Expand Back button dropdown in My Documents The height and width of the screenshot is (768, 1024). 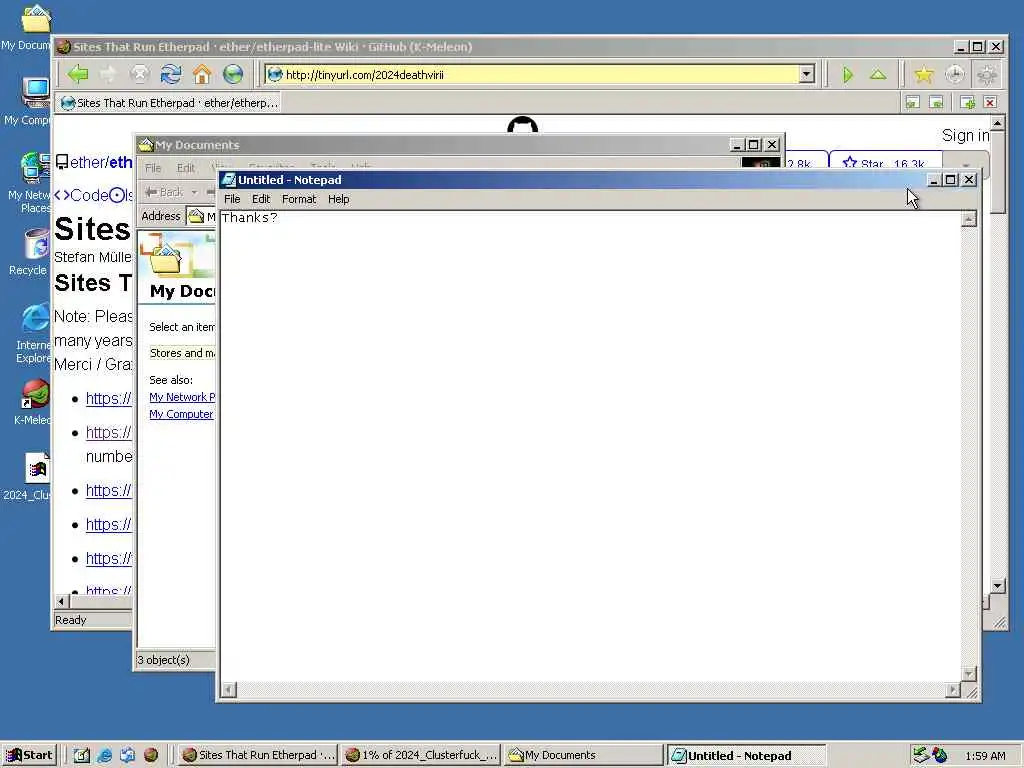[195, 192]
